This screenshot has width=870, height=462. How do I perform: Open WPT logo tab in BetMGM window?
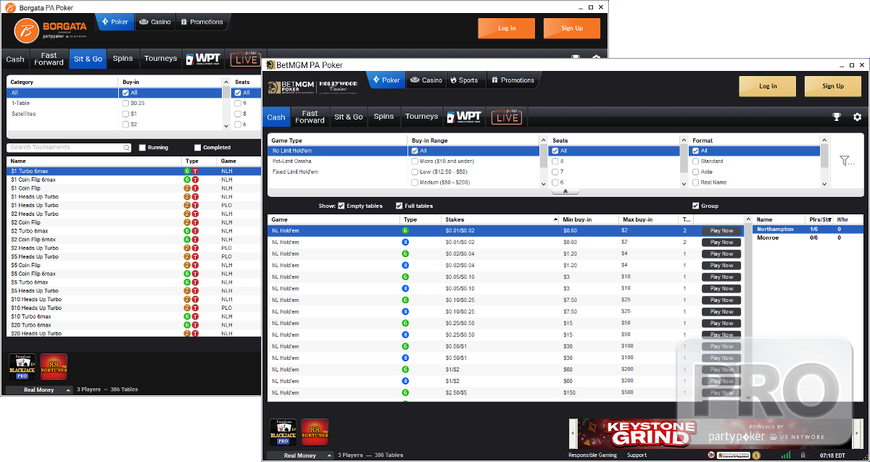tap(464, 117)
